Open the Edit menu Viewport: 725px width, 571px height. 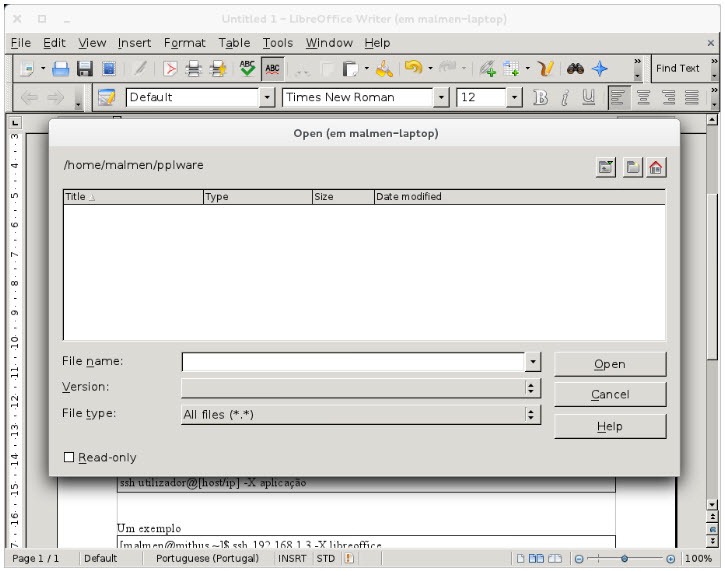[54, 43]
